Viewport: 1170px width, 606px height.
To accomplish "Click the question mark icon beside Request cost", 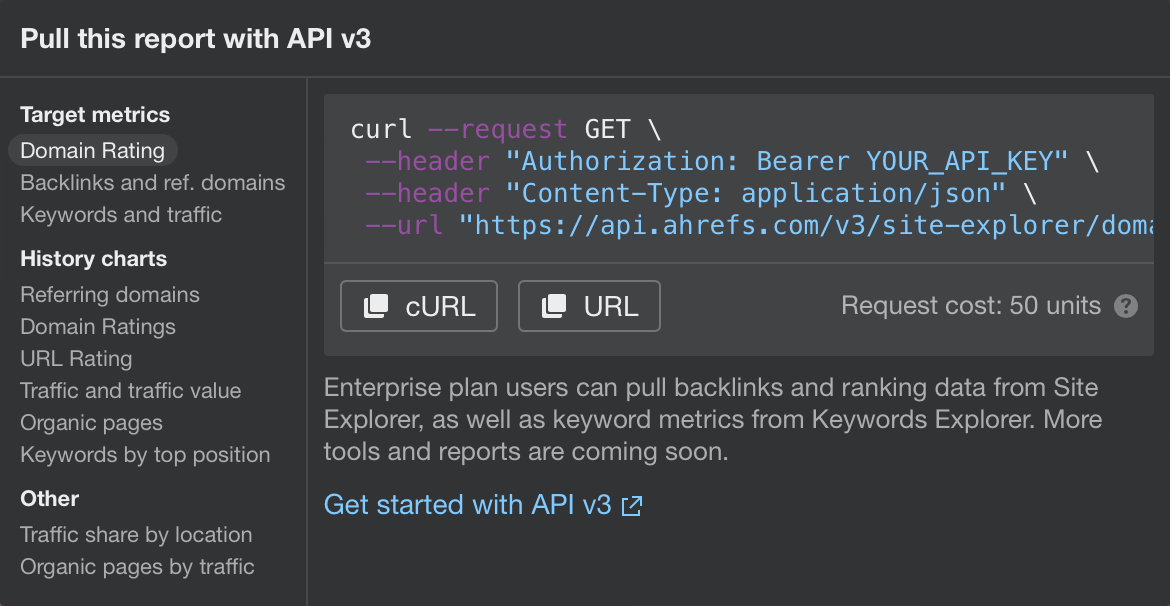I will click(x=1126, y=306).
